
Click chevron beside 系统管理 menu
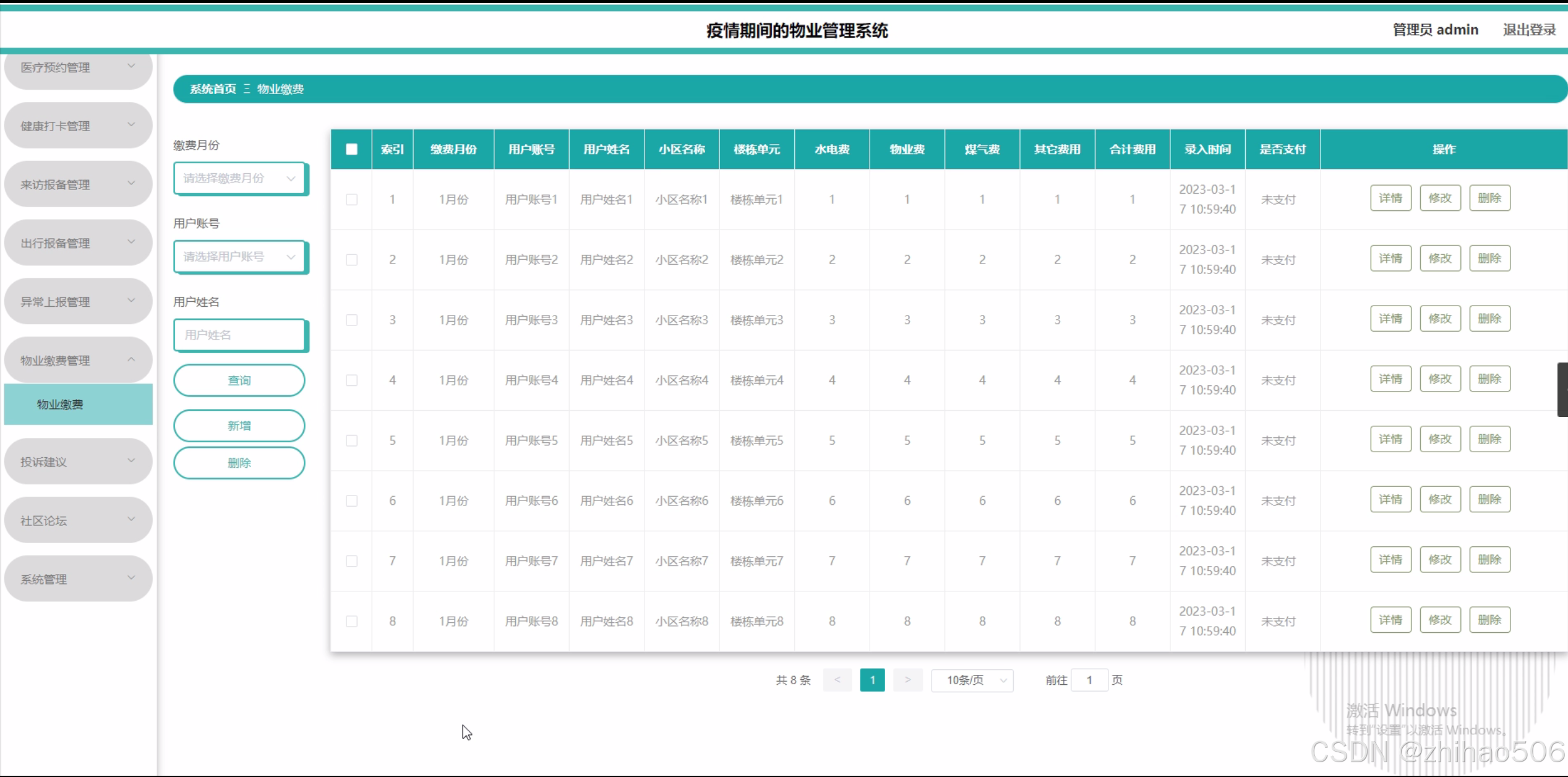pyautogui.click(x=131, y=578)
